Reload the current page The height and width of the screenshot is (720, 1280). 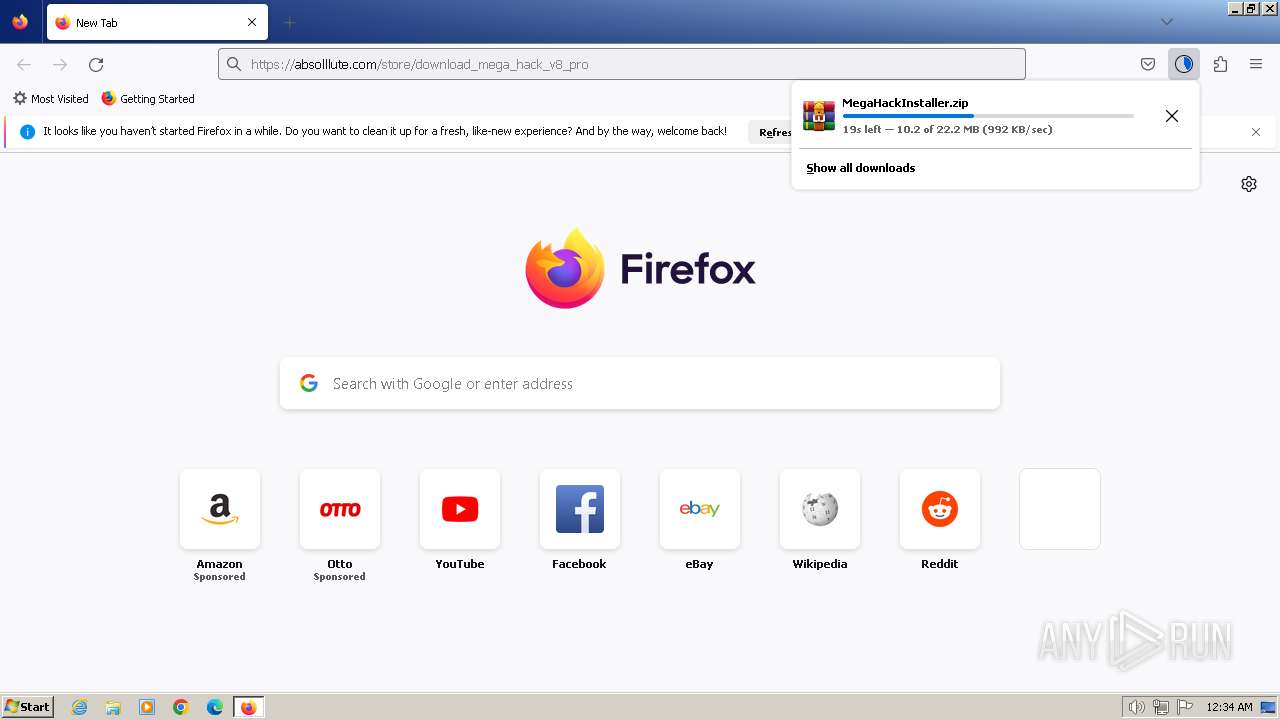point(96,64)
